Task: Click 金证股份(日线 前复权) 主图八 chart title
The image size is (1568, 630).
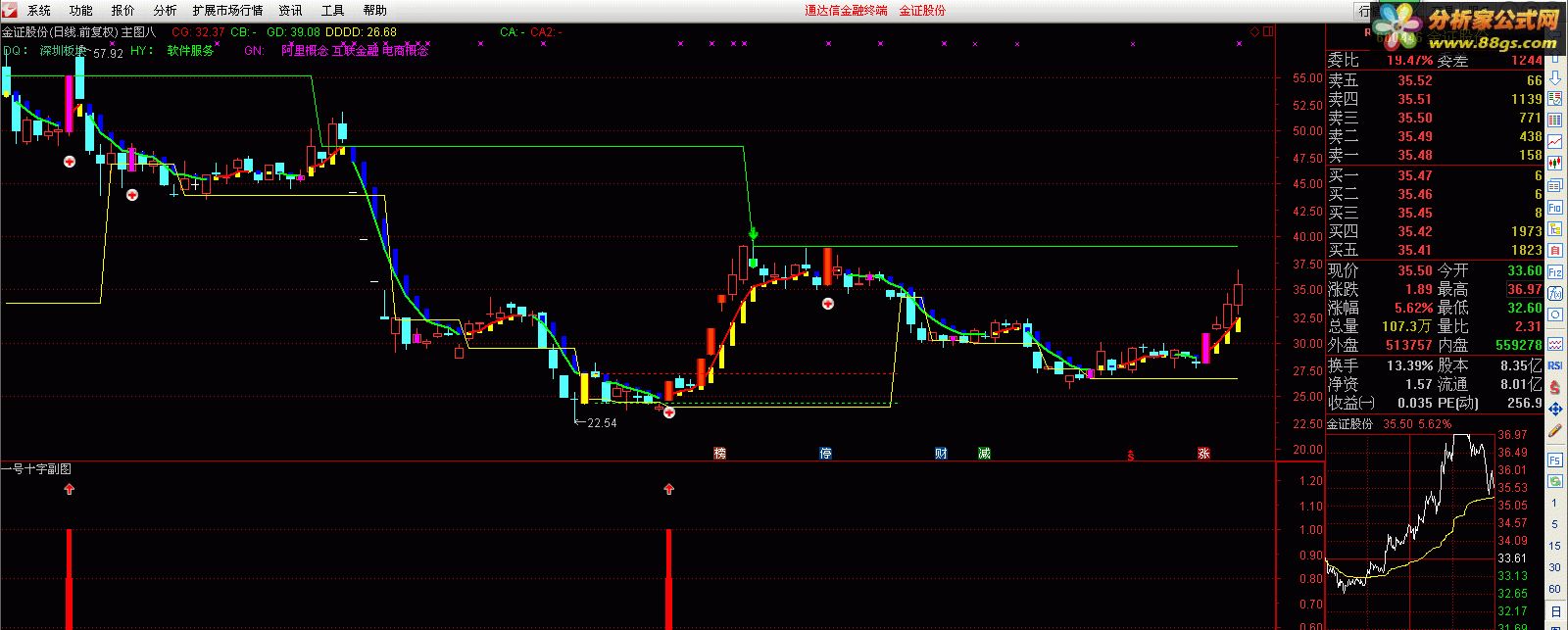Action: coord(78,31)
